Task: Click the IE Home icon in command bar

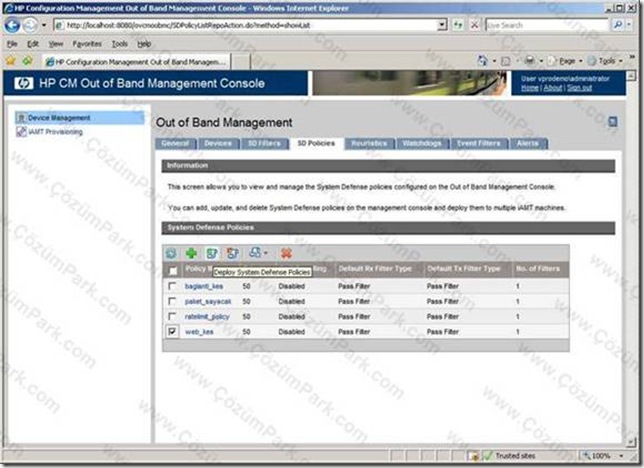Action: 483,61
